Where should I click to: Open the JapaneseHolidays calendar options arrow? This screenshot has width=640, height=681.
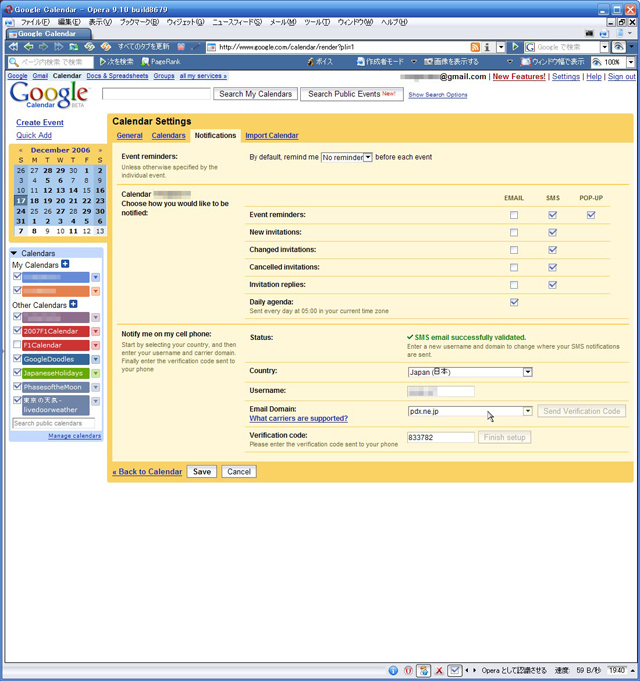tap(96, 373)
